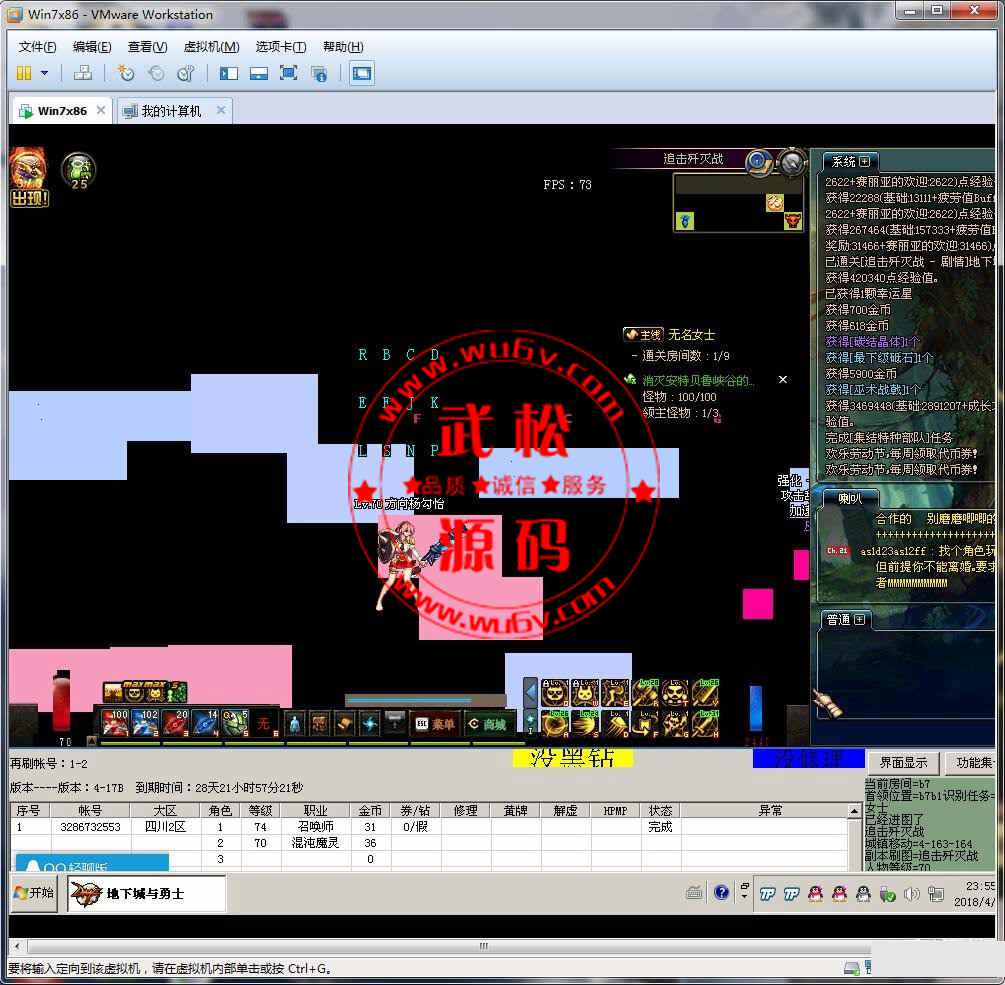
Task: Select the 混沌魔灵 class cell
Action: pos(315,843)
